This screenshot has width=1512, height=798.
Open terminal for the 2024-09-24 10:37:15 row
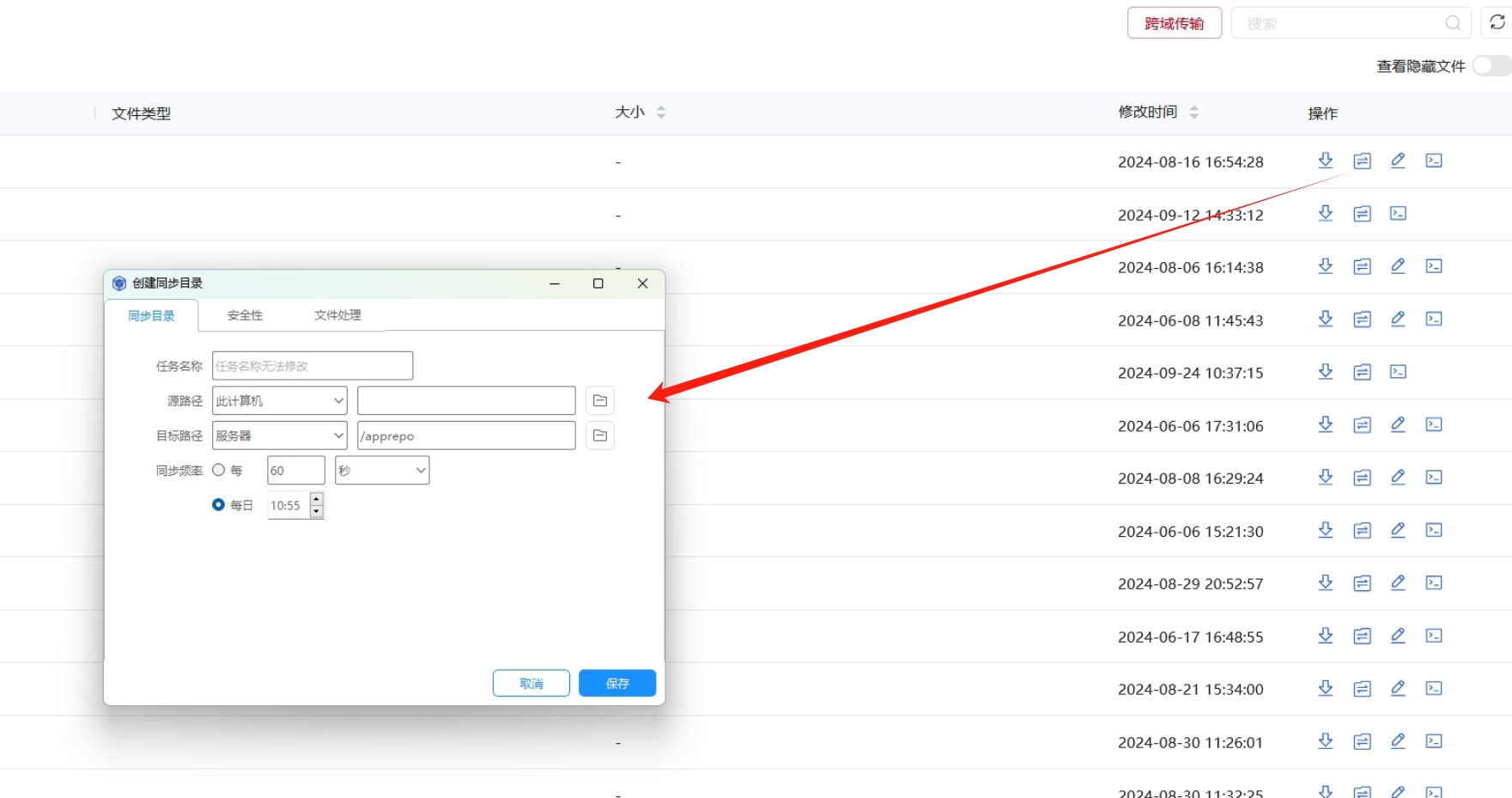click(1398, 372)
